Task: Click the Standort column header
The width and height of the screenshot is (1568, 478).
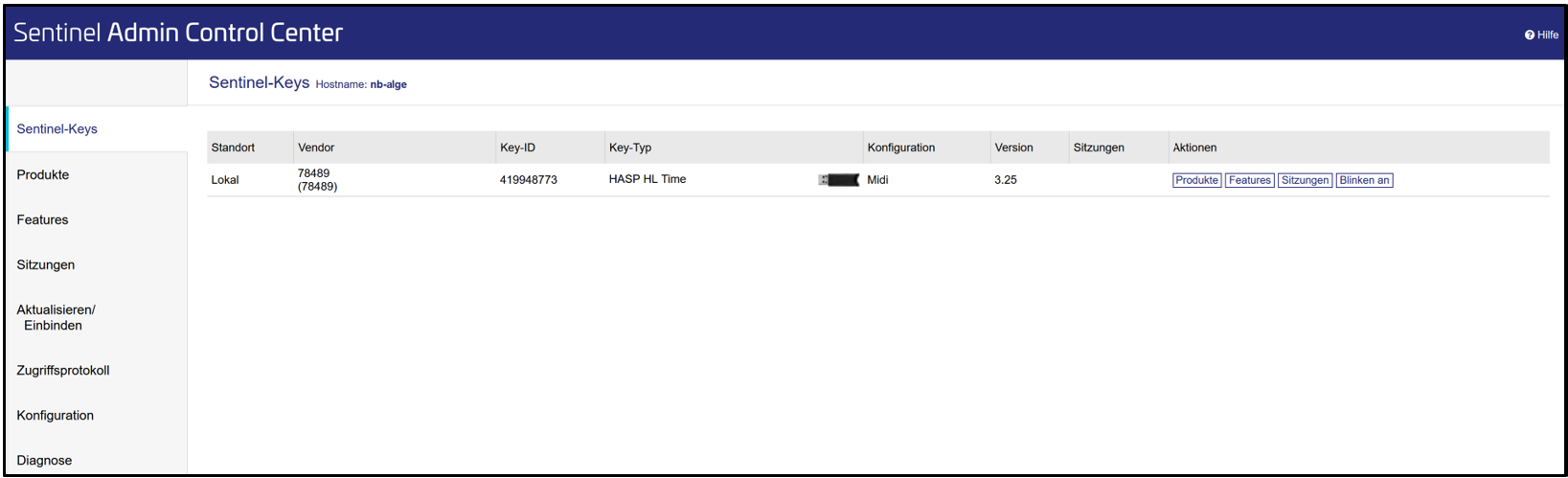Action: pos(233,148)
